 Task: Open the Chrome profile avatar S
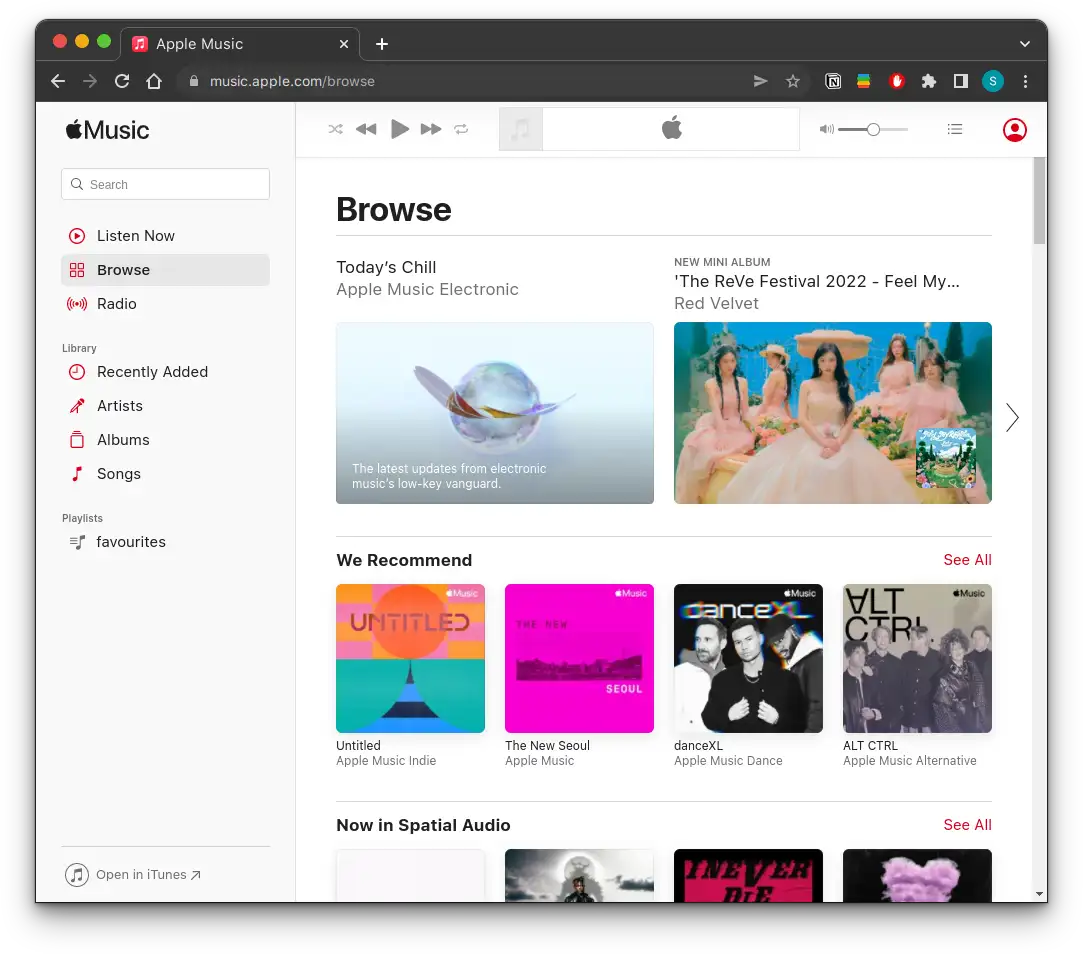point(993,81)
